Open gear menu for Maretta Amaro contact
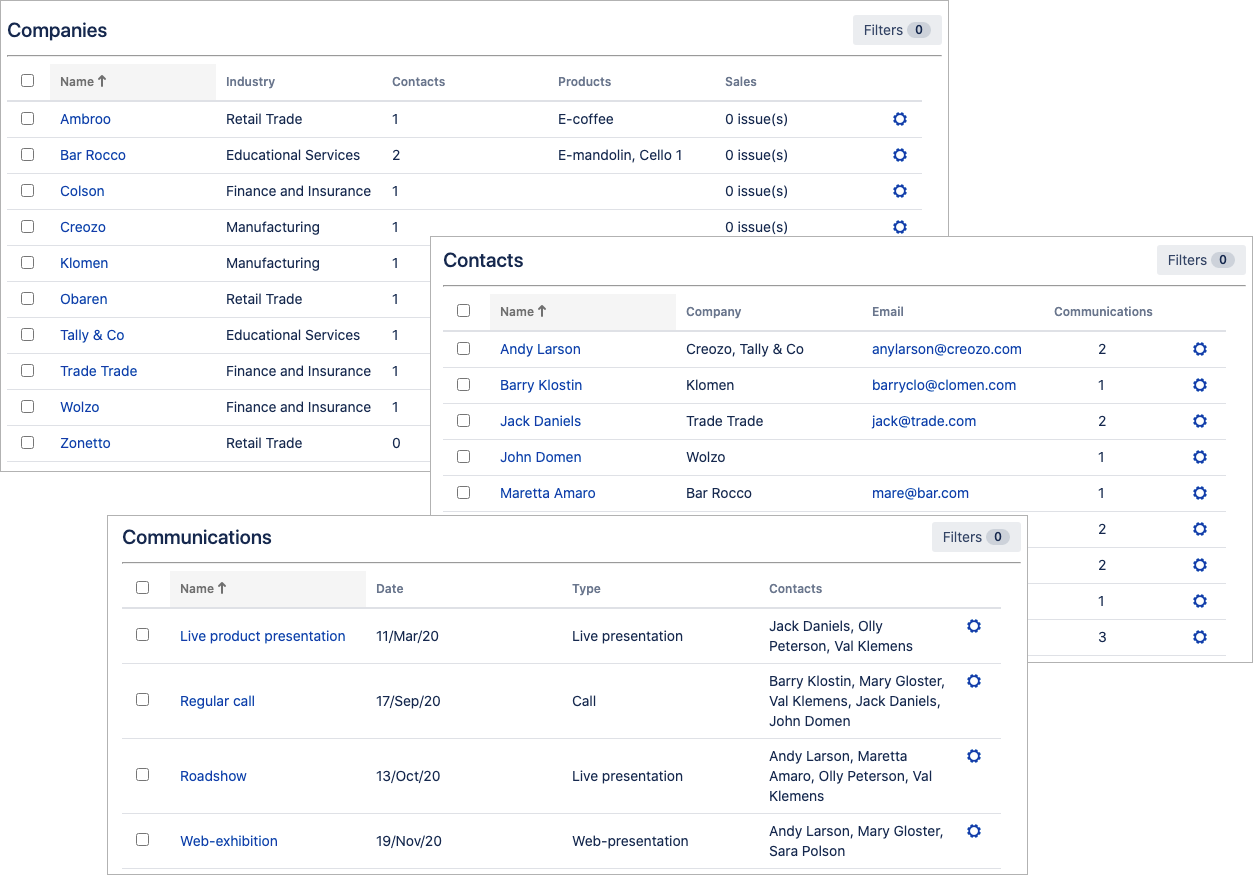 pyautogui.click(x=1200, y=493)
